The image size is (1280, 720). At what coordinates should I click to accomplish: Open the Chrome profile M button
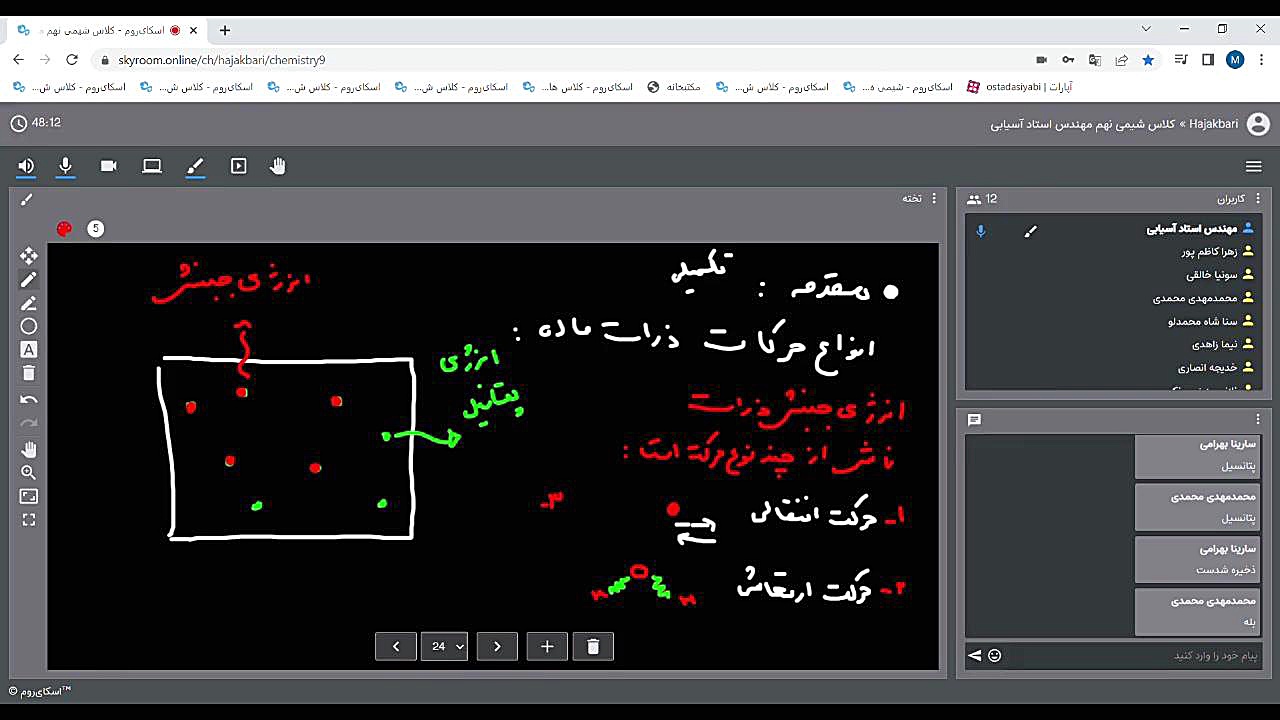coord(1235,60)
